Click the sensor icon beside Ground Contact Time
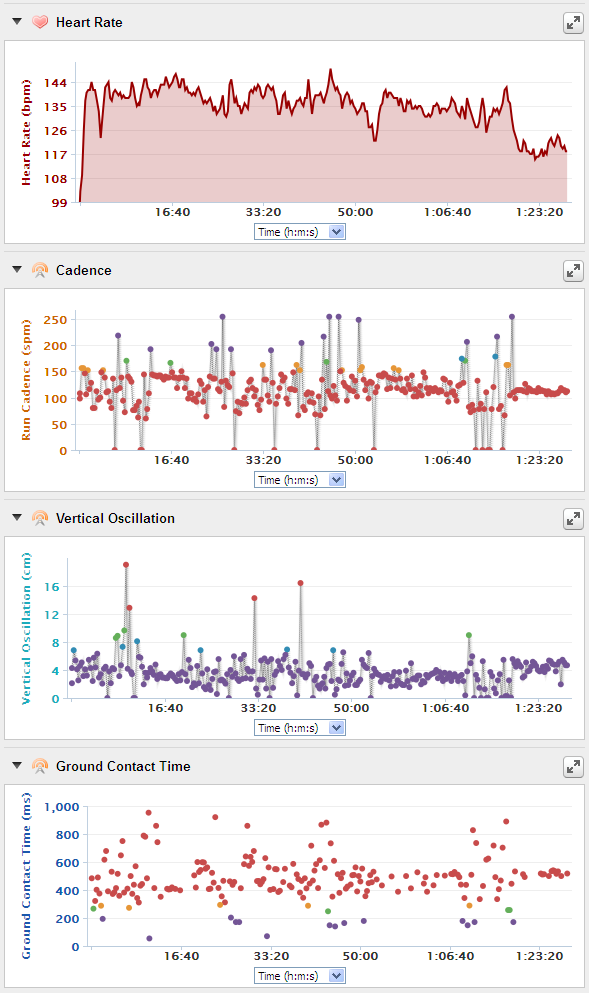This screenshot has width=589, height=993. click(40, 766)
